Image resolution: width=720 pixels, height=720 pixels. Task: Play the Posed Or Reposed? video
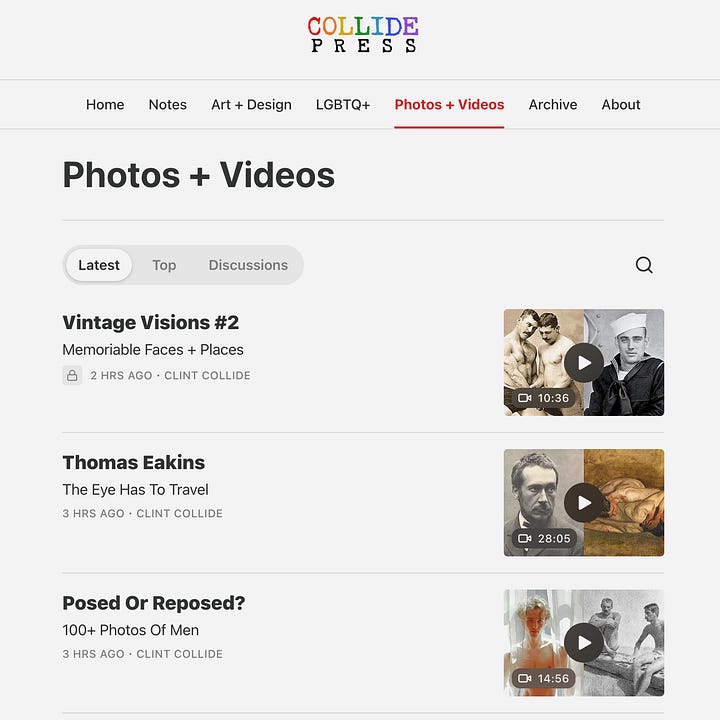point(584,643)
